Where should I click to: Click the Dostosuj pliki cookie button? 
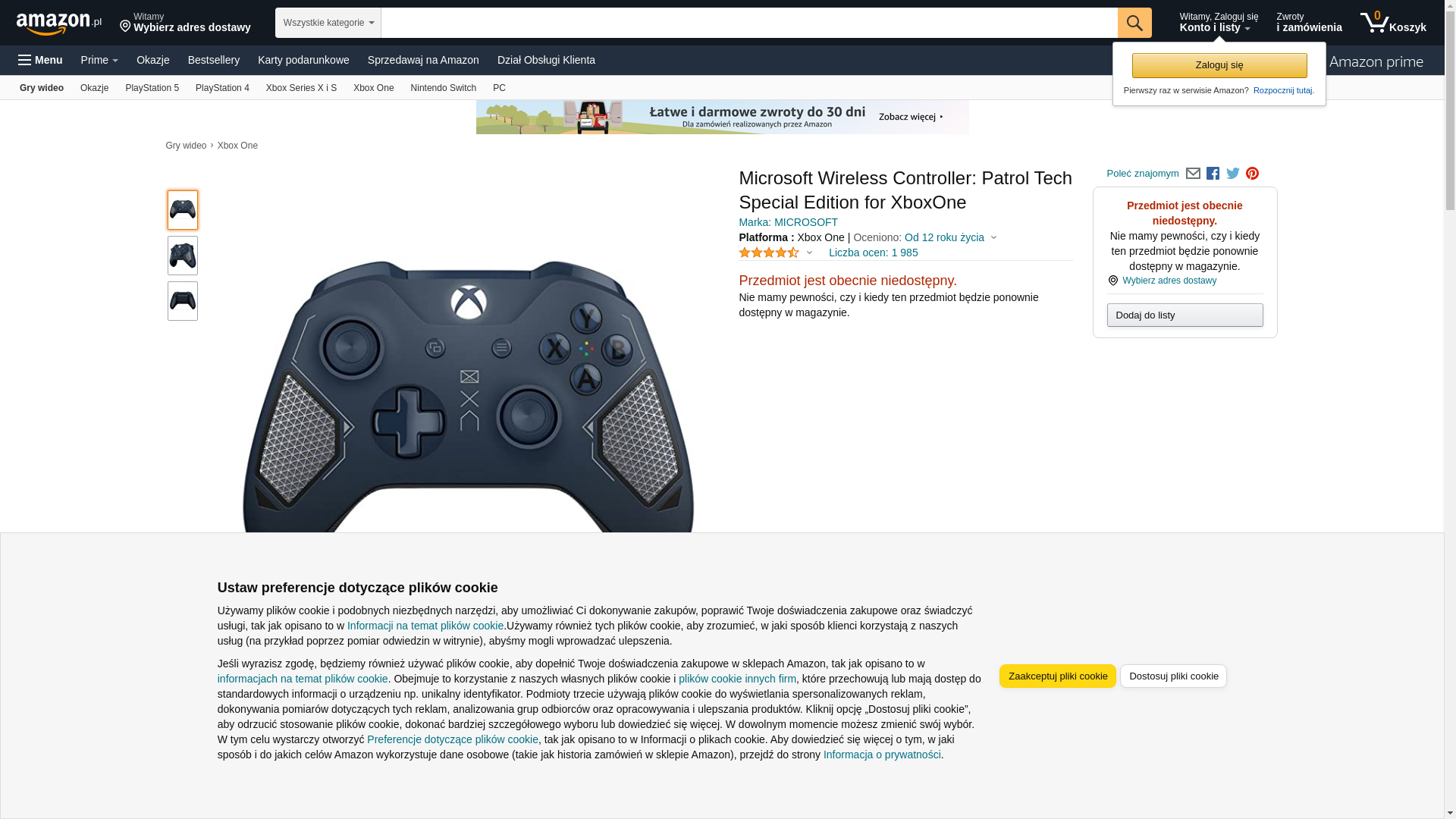(1173, 676)
